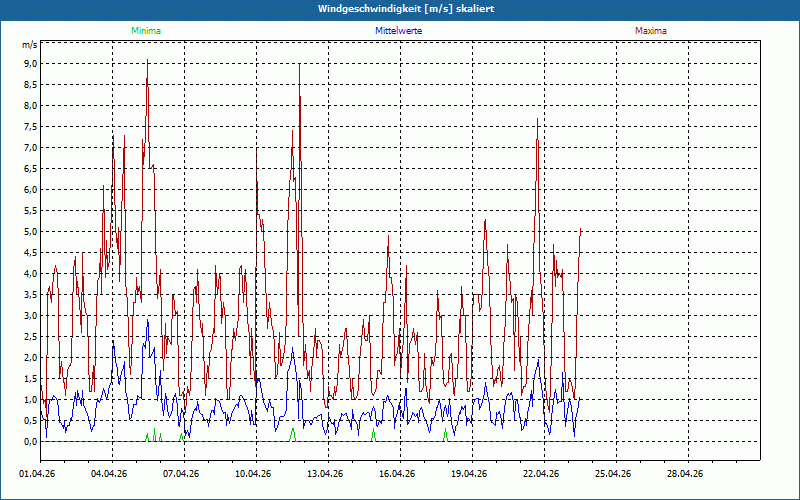Click the 07.04.26 date on the x-axis
This screenshot has height=500, width=800.
pos(183,474)
